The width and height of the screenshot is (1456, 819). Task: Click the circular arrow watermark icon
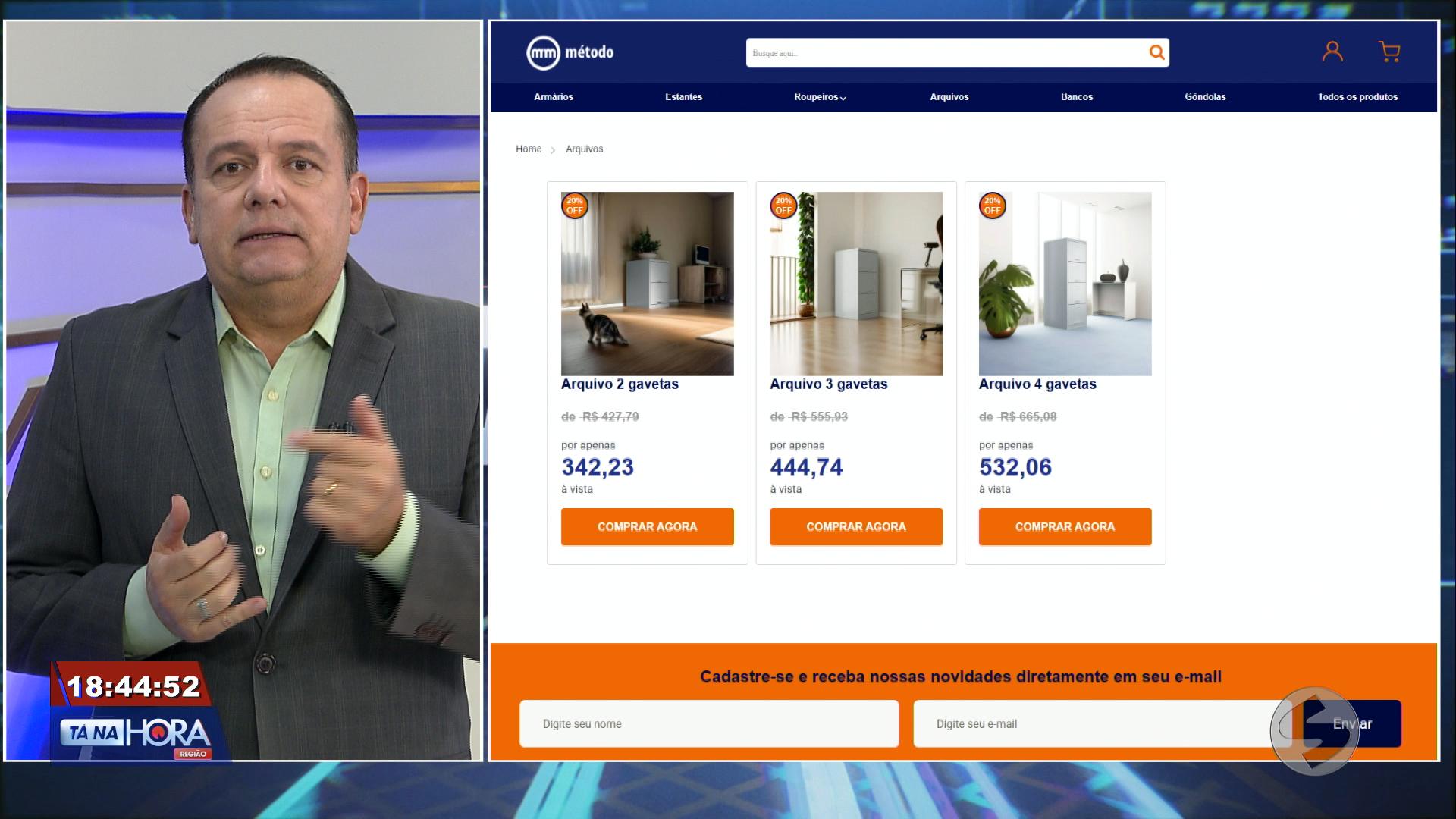[x=1314, y=730]
